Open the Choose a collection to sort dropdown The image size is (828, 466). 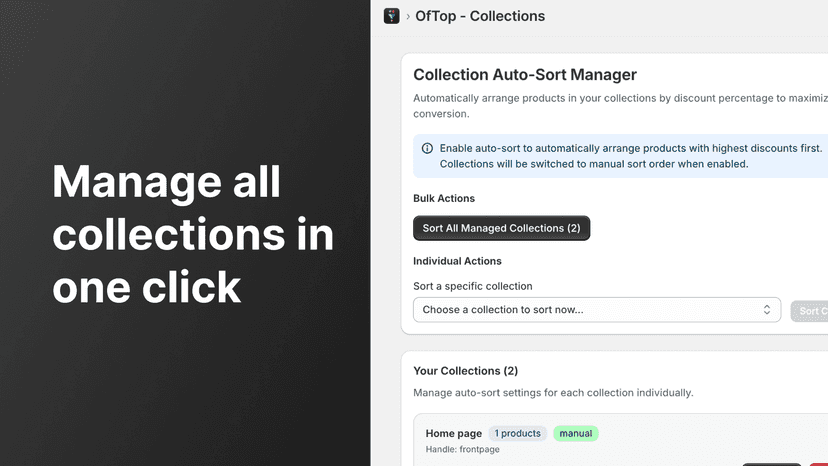[597, 310]
